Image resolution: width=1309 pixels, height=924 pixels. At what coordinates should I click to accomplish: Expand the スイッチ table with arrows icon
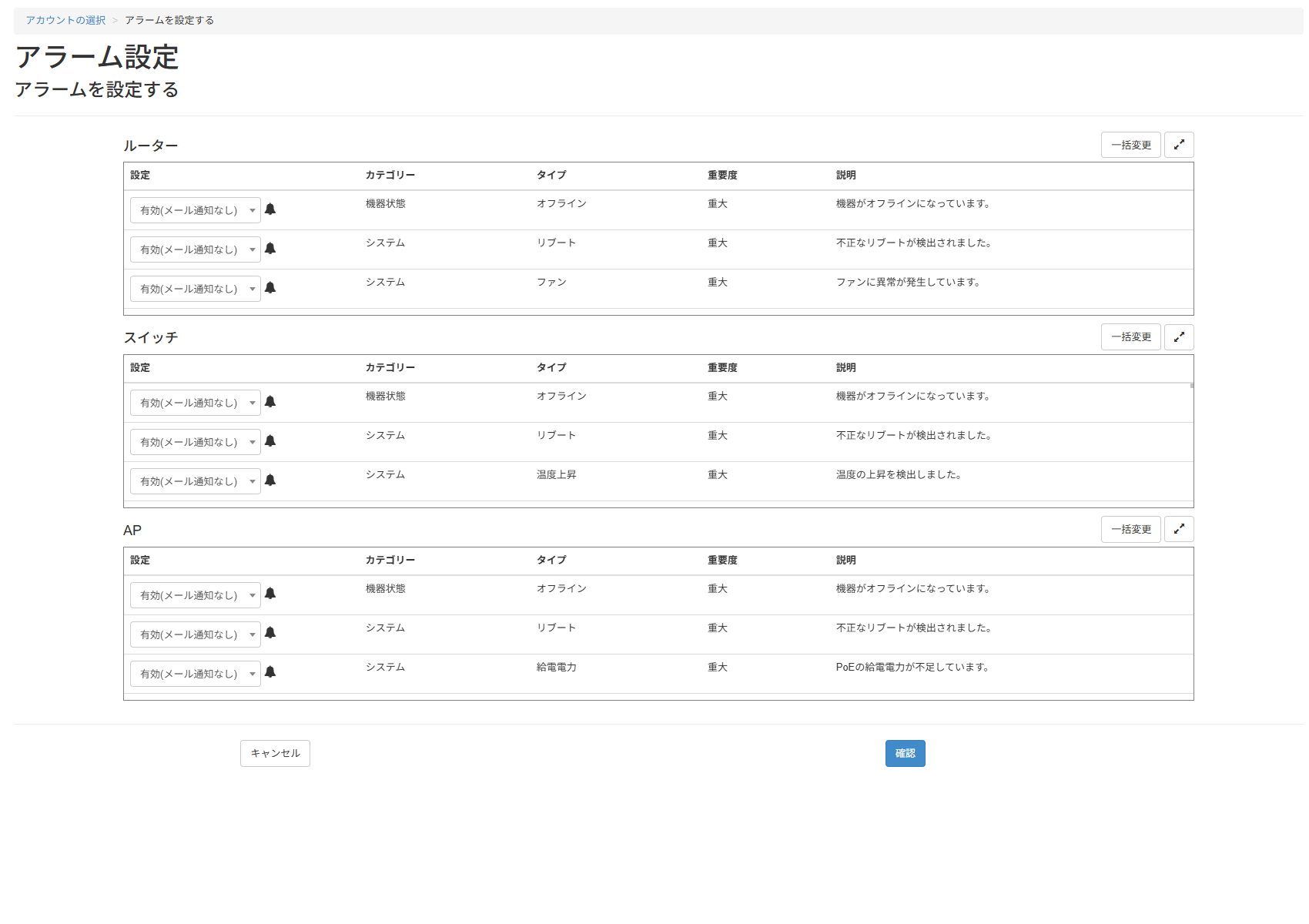(x=1178, y=337)
